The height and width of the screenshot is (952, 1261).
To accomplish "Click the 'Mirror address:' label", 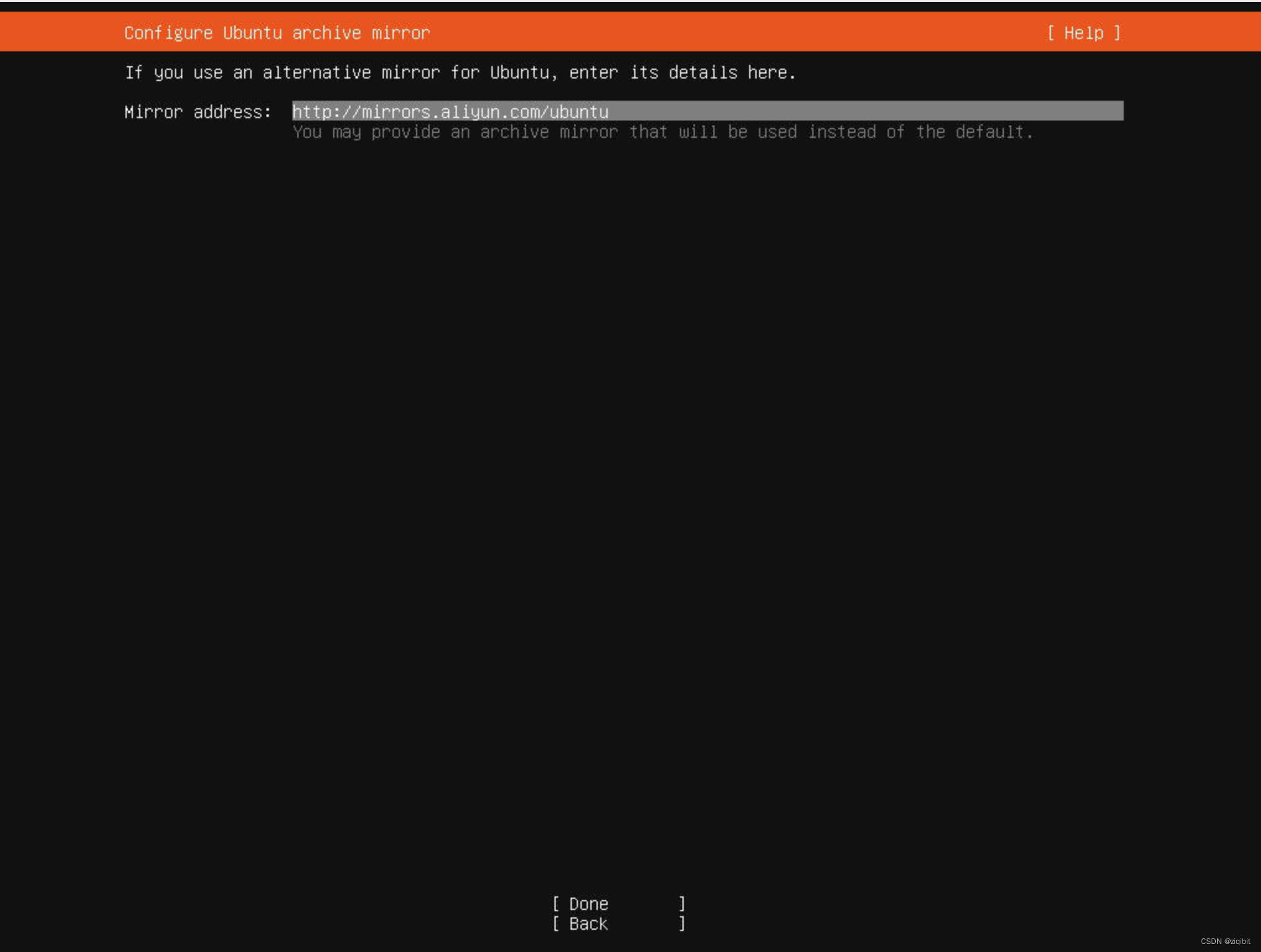I will [x=198, y=112].
